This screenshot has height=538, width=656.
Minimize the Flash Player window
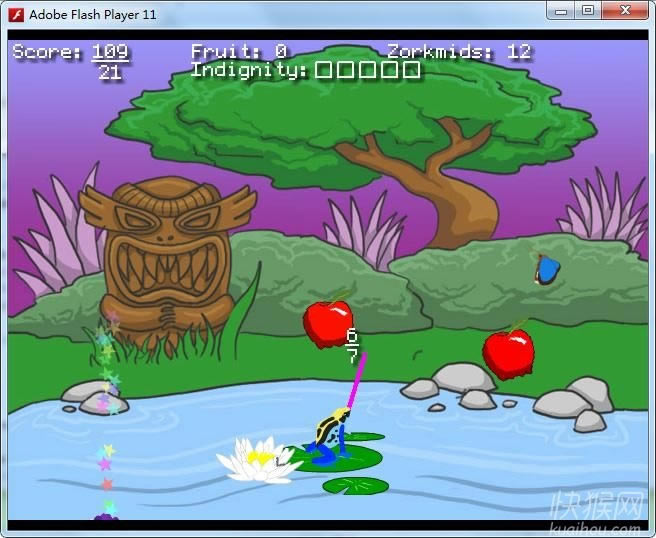[x=563, y=11]
